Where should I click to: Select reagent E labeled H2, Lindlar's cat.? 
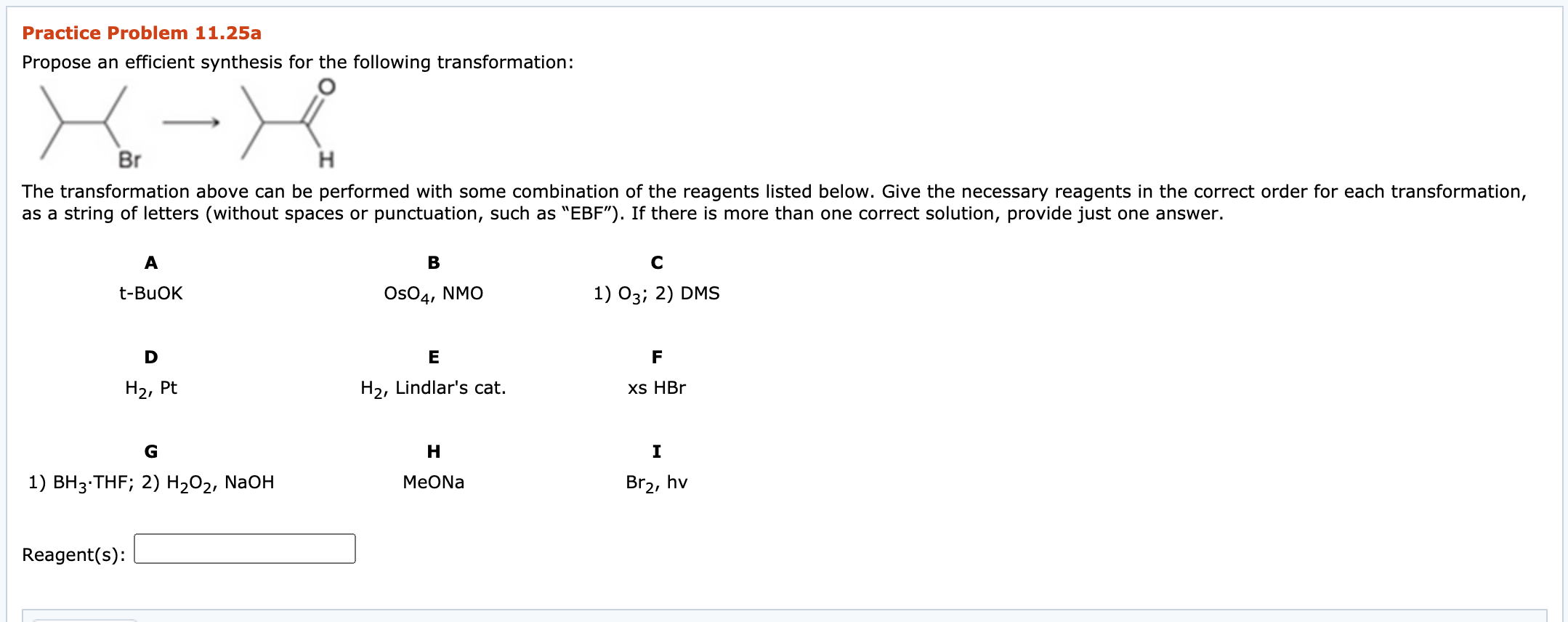tap(434, 388)
